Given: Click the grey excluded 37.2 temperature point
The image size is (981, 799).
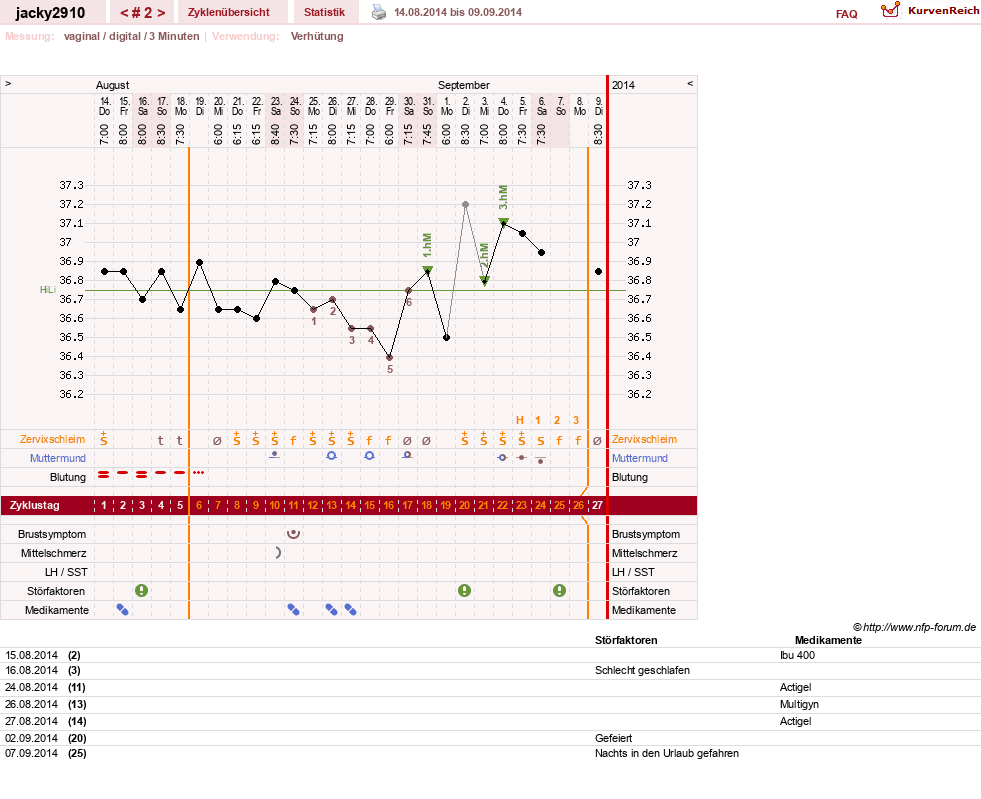Looking at the screenshot, I should [x=465, y=205].
